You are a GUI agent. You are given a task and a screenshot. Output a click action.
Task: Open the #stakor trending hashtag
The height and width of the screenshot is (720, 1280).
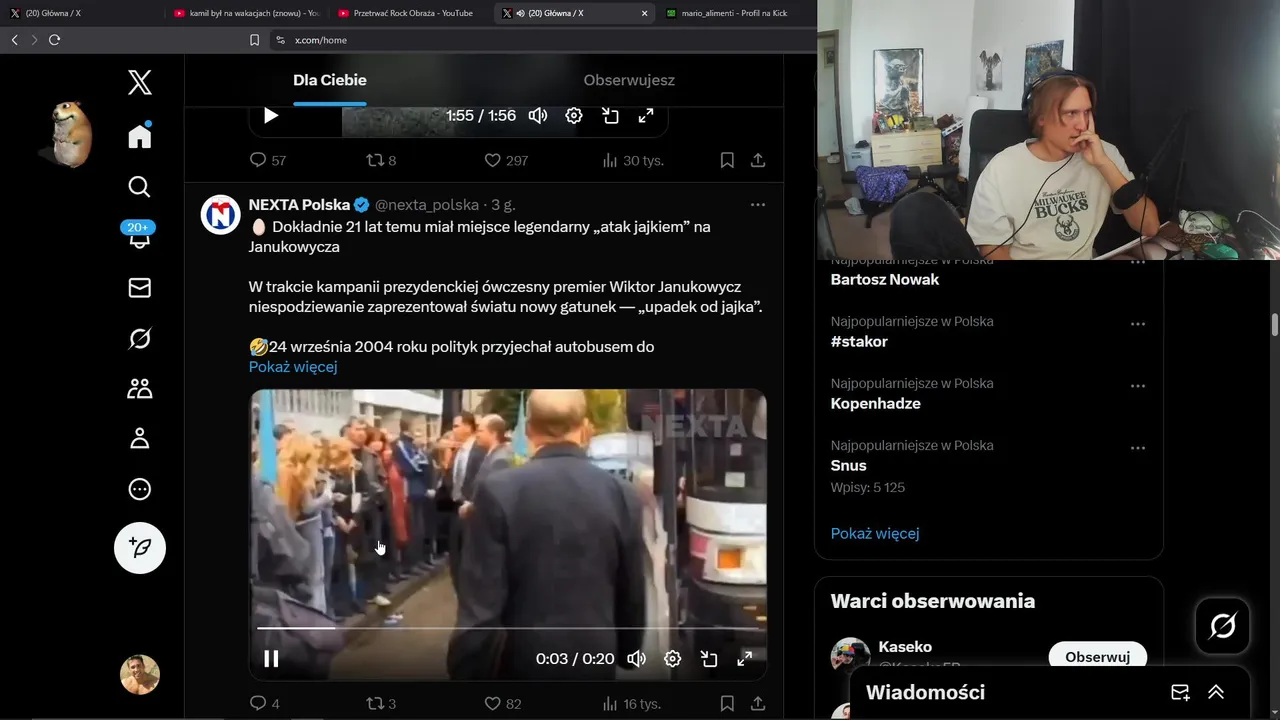859,342
